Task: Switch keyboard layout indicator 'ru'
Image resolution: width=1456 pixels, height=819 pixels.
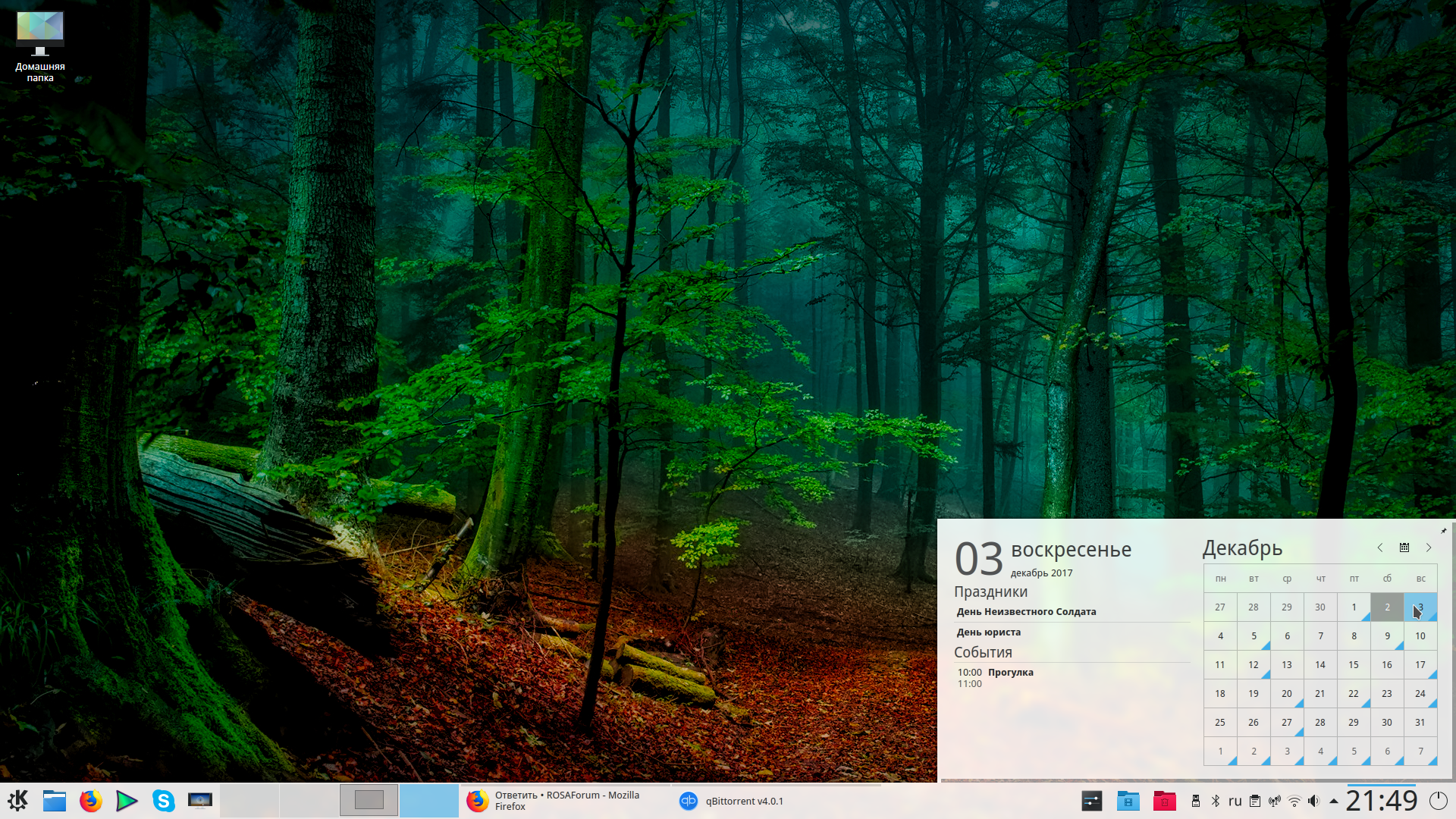Action: pyautogui.click(x=1235, y=801)
